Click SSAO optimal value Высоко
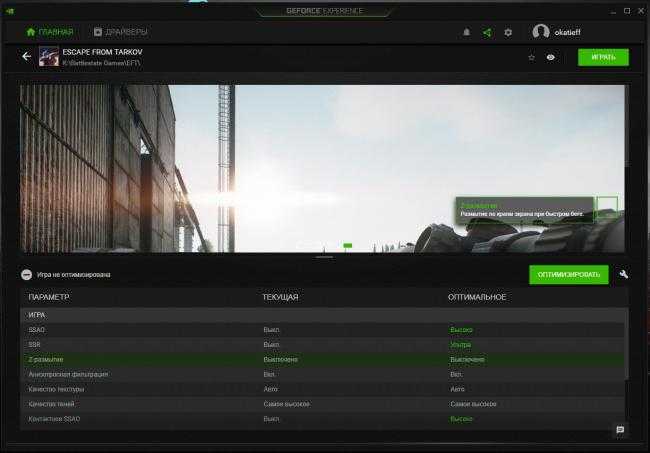Viewport: 650px width, 453px height. pos(461,330)
